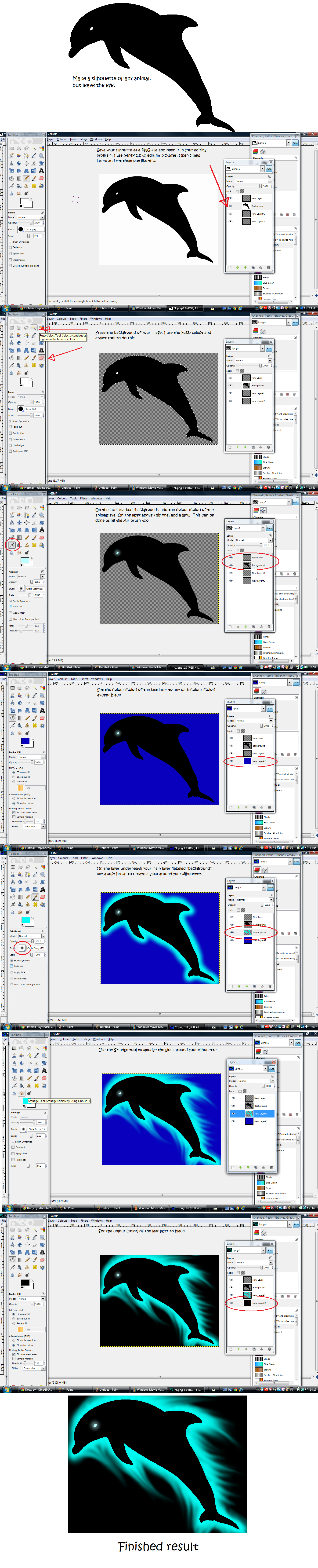Choose Pattern fill radio in blue-fill screenshot
The width and height of the screenshot is (318, 1568).
[14, 782]
